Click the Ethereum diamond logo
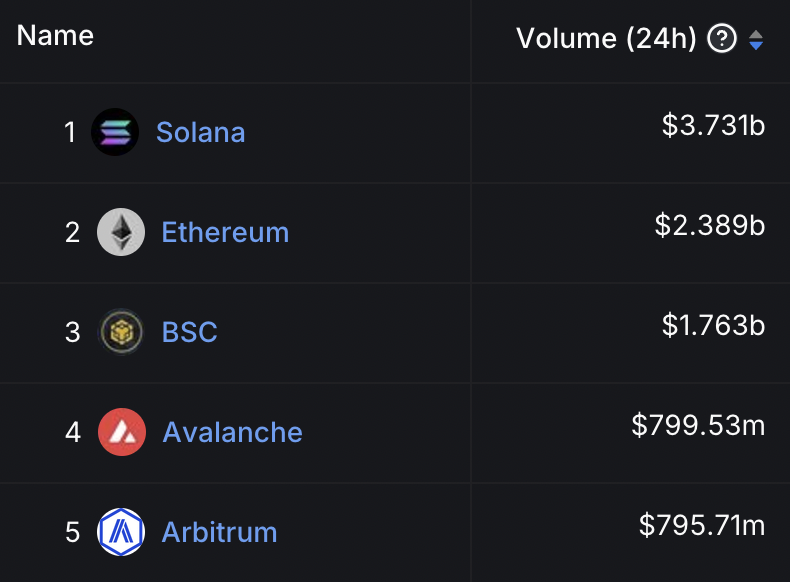This screenshot has width=790, height=582. pos(121,232)
